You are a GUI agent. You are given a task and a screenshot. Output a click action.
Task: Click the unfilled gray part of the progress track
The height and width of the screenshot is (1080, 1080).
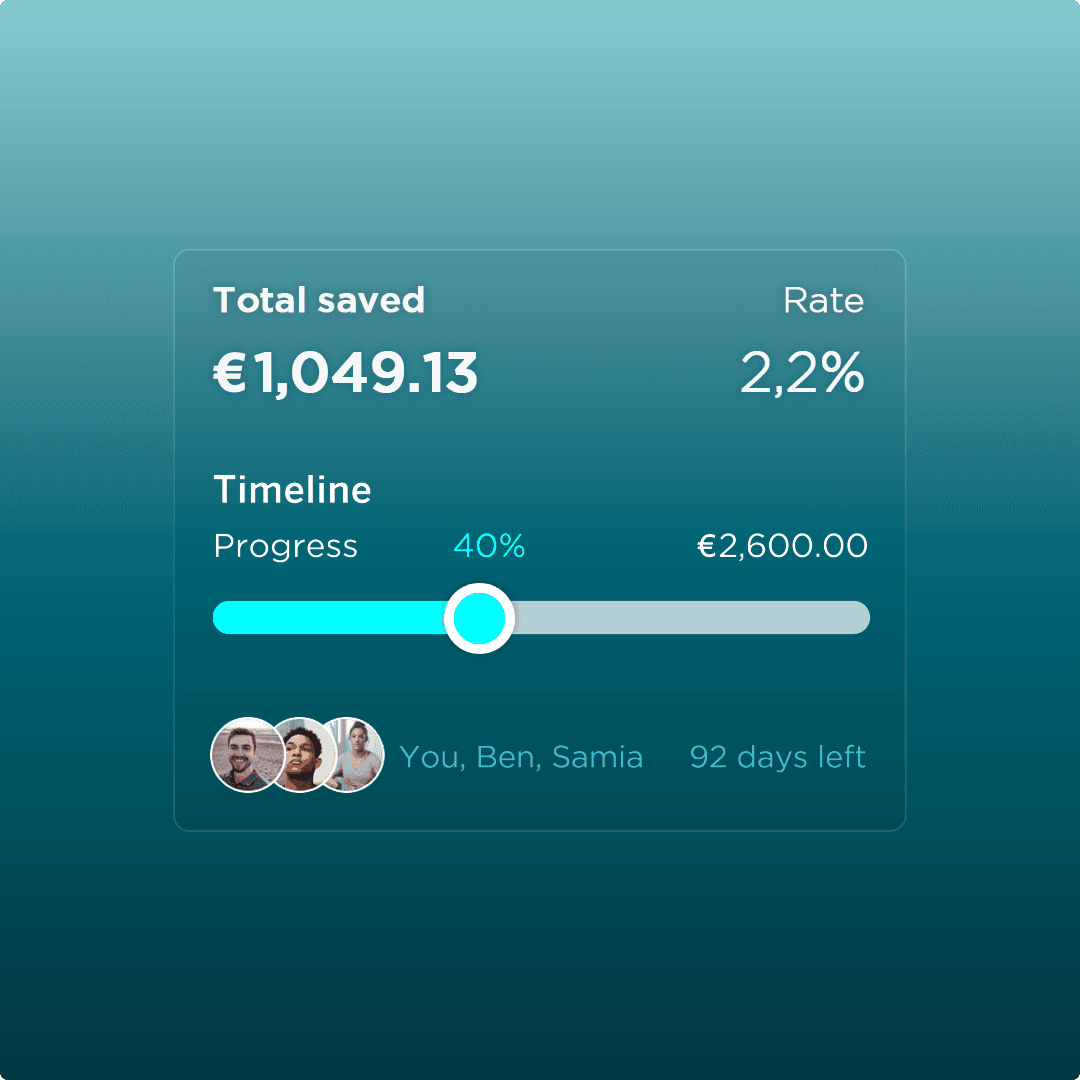click(690, 618)
